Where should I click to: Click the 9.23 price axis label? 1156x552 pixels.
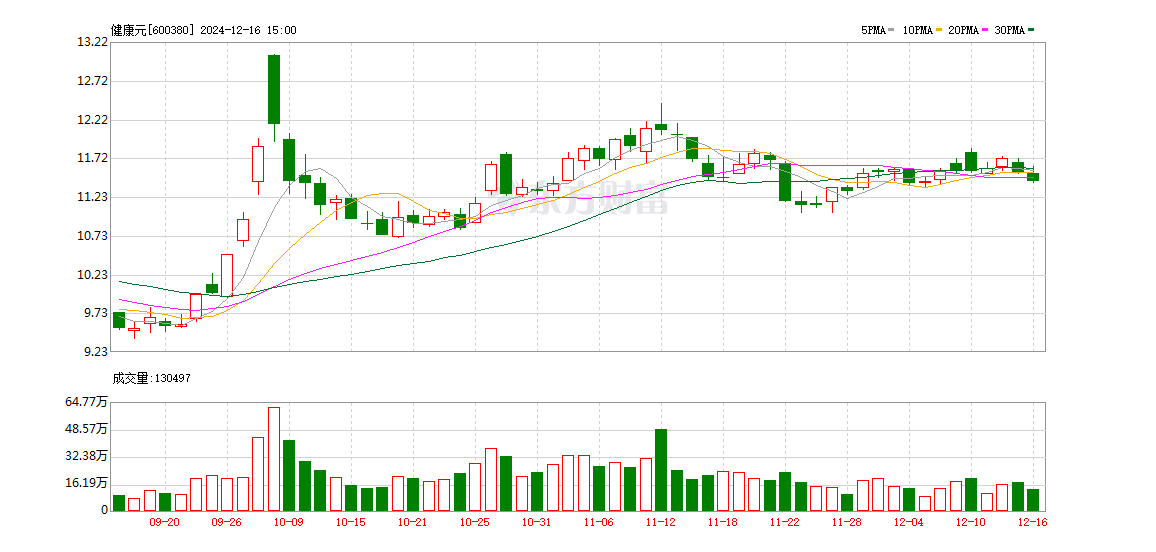point(94,352)
